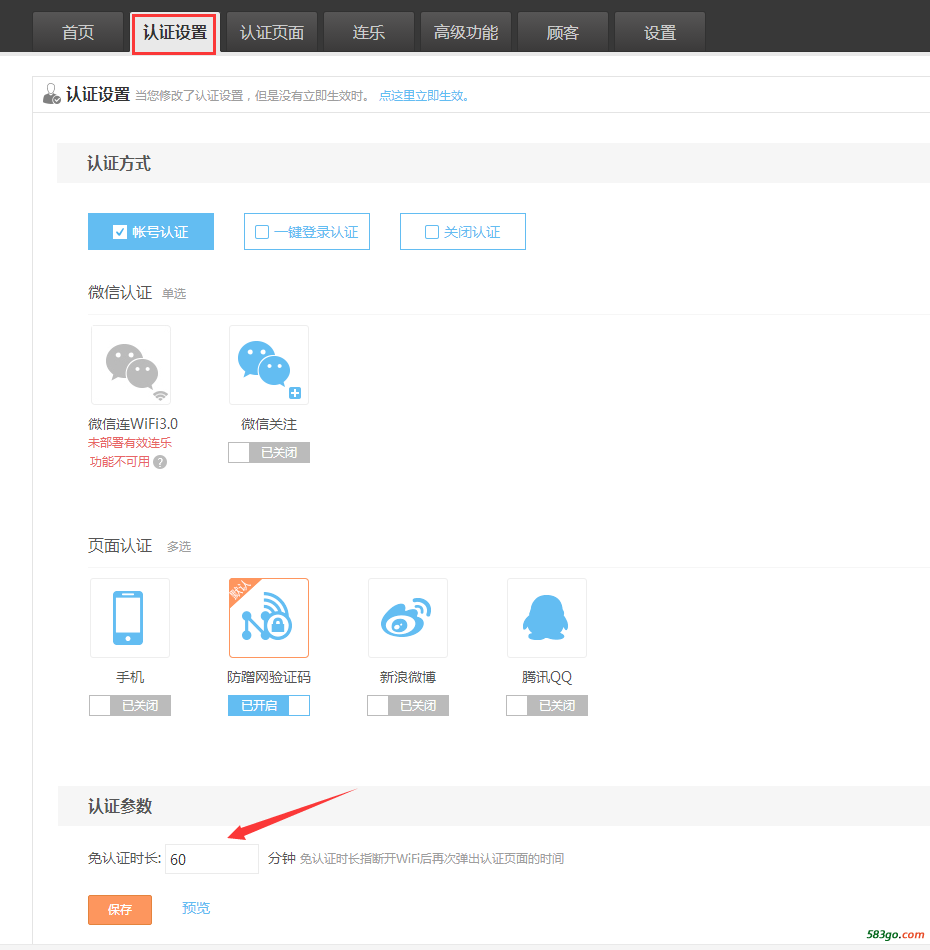This screenshot has height=950, width=930.
Task: Select the 微信关注 WeChat follow icon
Action: [x=269, y=365]
